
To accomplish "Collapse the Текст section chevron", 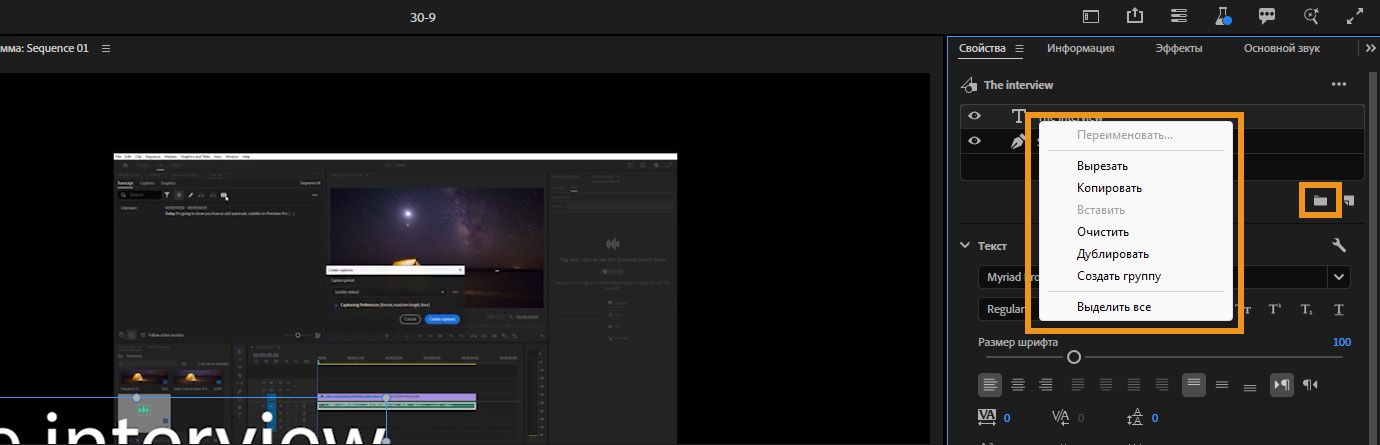I will click(x=965, y=245).
